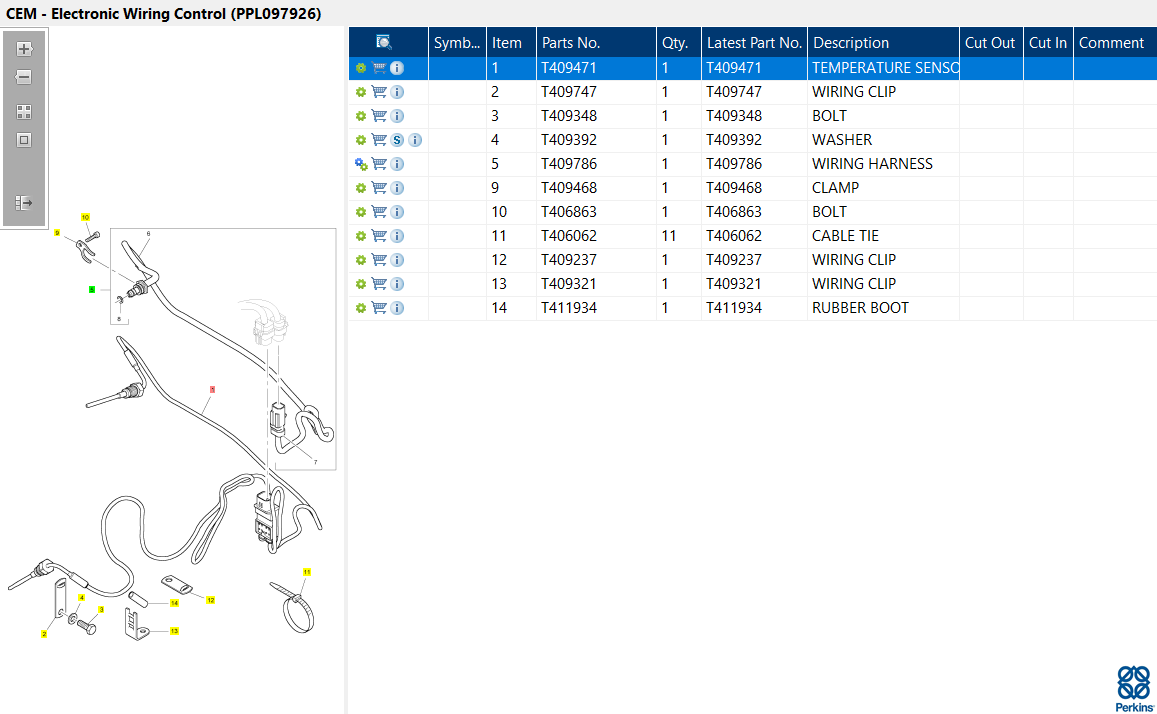Select the WIRING HARNESS description cell

click(x=883, y=164)
